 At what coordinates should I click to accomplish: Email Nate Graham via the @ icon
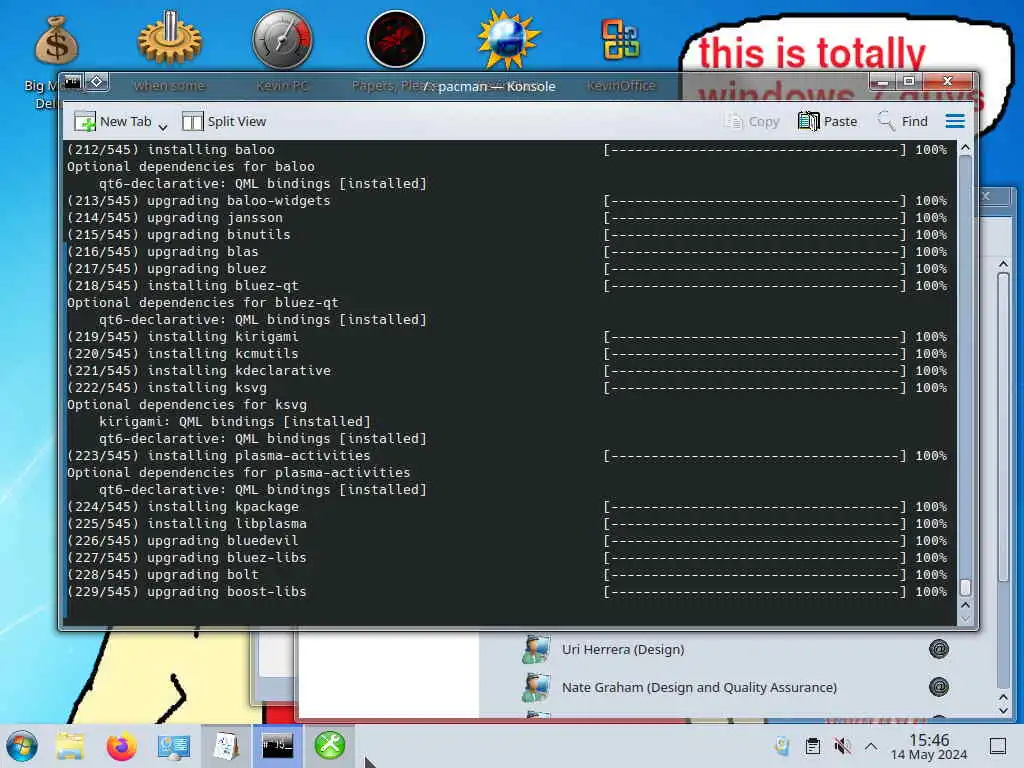tap(938, 687)
